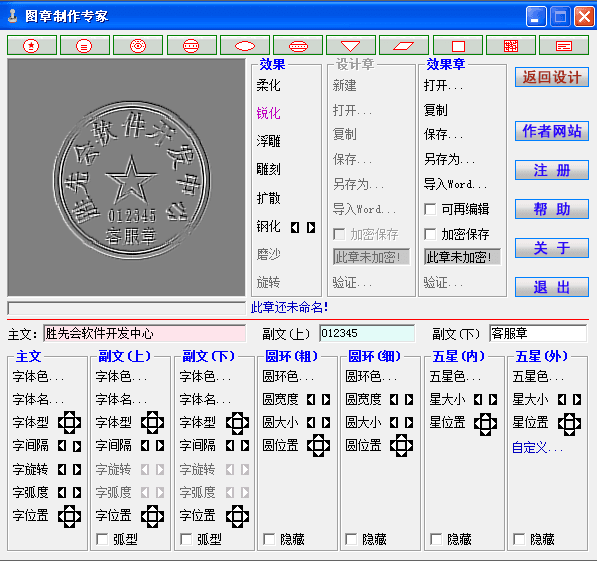The height and width of the screenshot is (561, 597).
Task: Increase 字旋转 under 主文
Action: pos(77,470)
